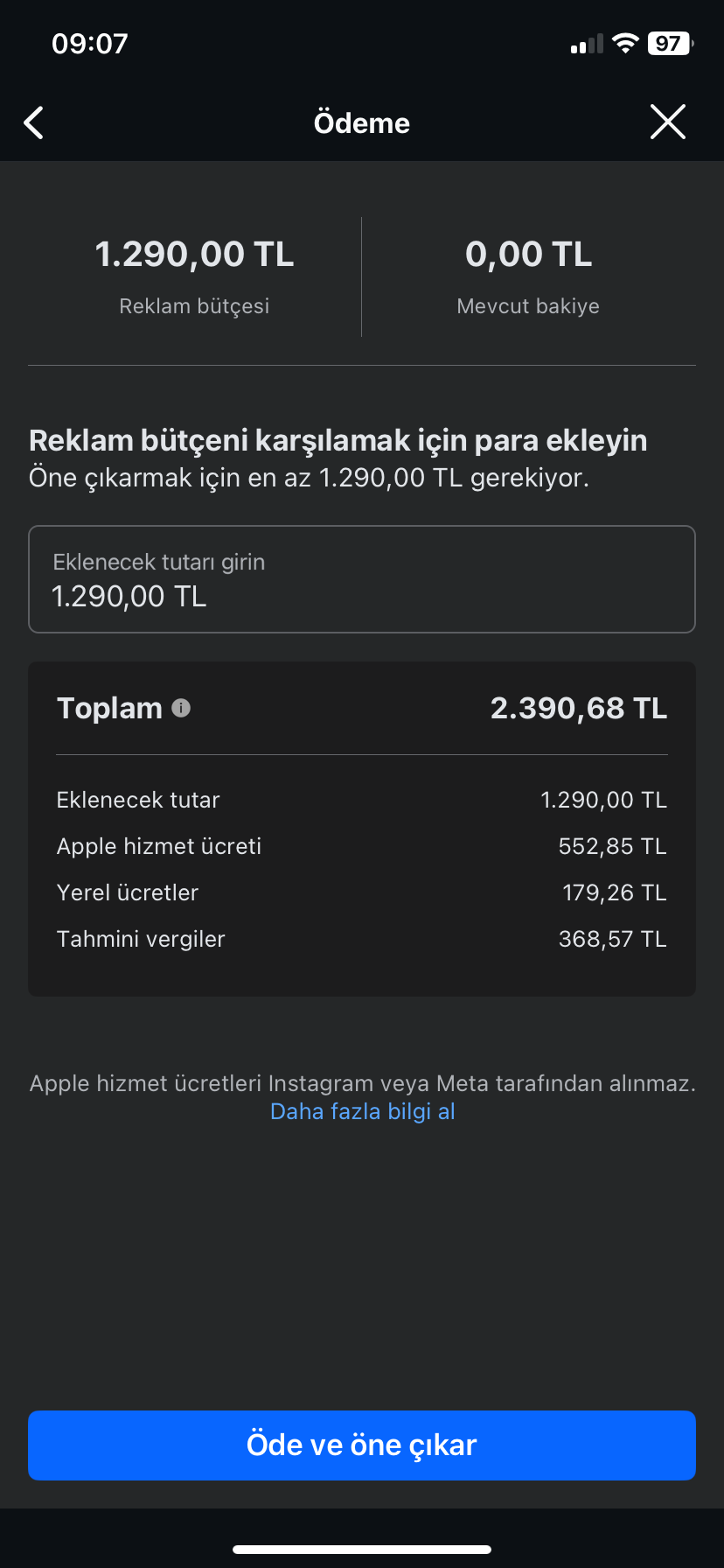Tap the Tahmini vergiler tax row
Screen dimensions: 724x1568
(362, 939)
